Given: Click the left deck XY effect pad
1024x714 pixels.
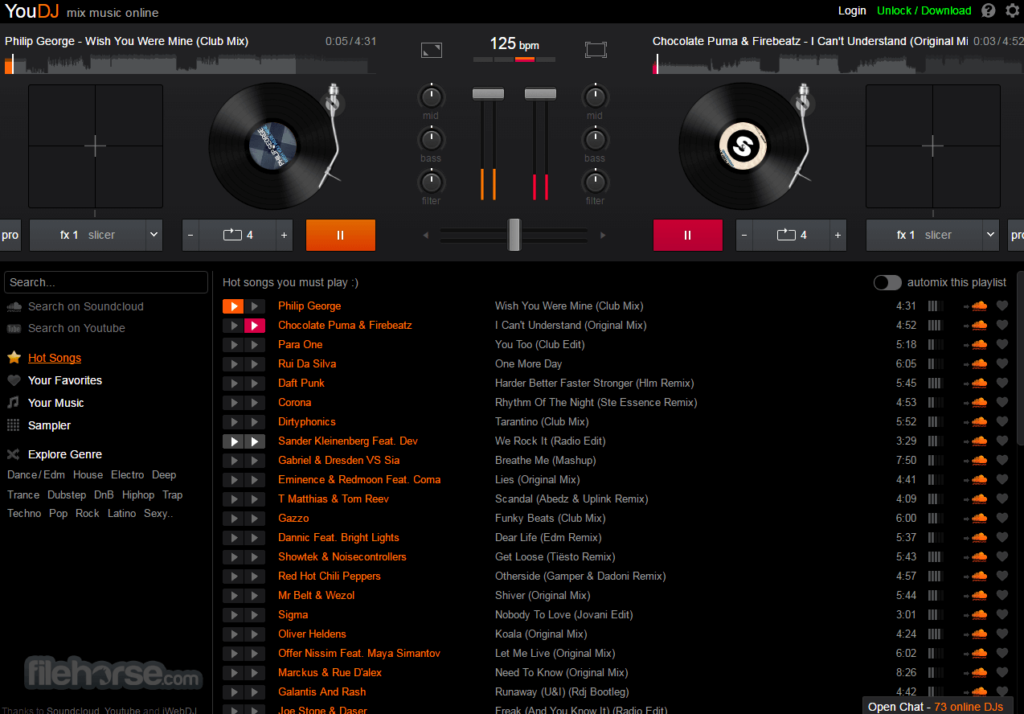Looking at the screenshot, I should (x=95, y=146).
